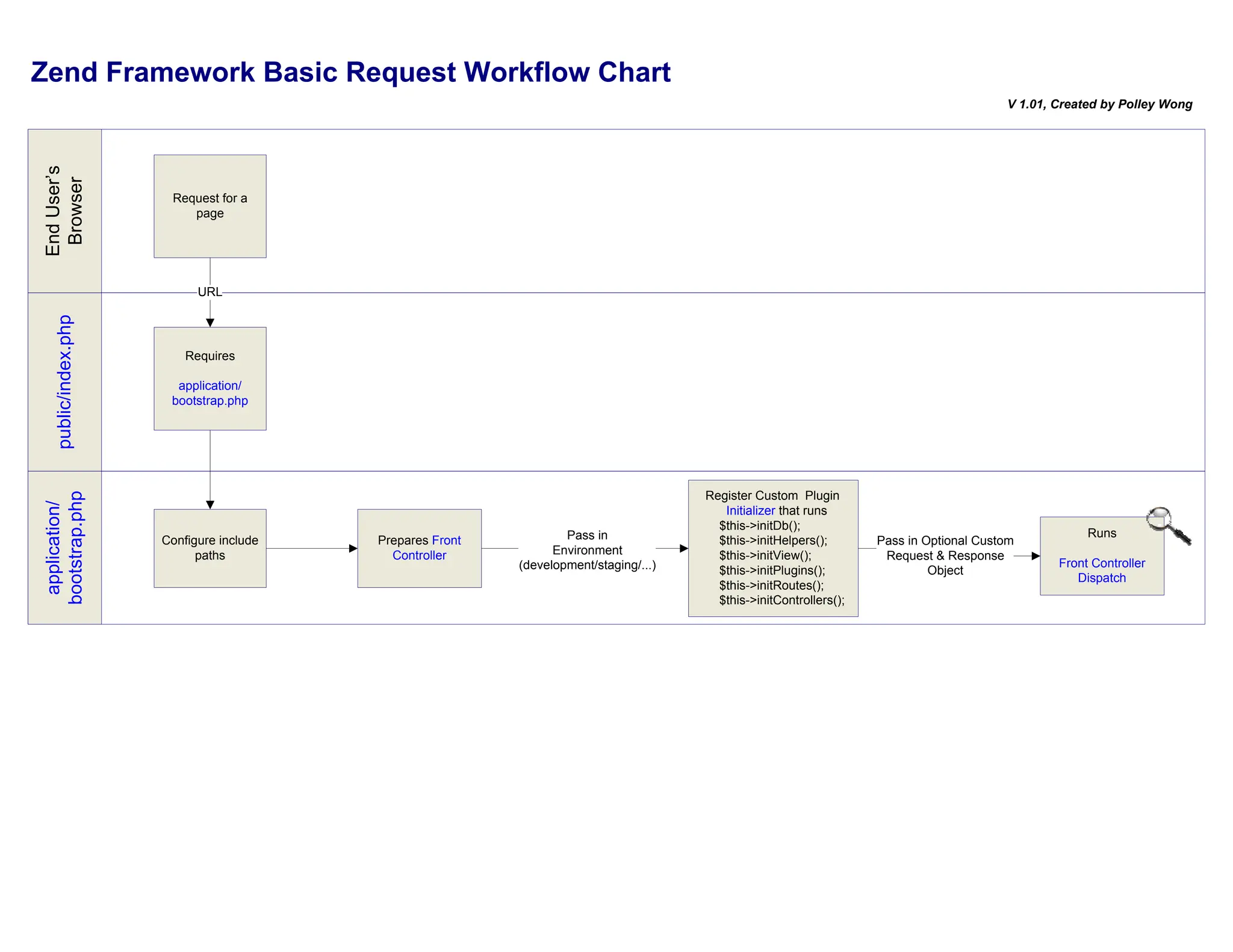Click the $this->initControllers(); line
Viewport: 1233px width, 952px height.
point(781,600)
